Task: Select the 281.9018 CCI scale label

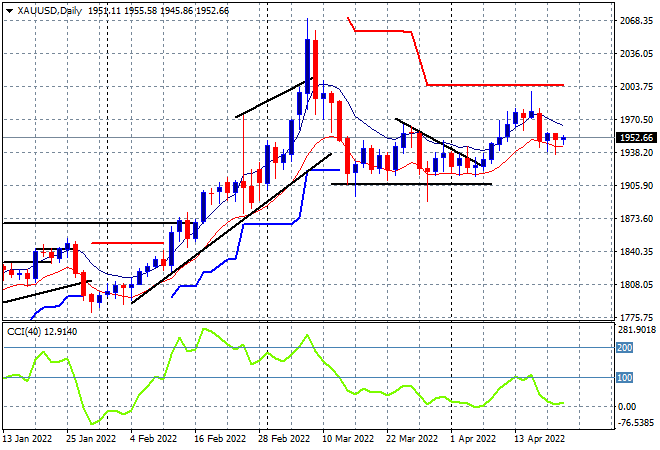Action: (637, 330)
